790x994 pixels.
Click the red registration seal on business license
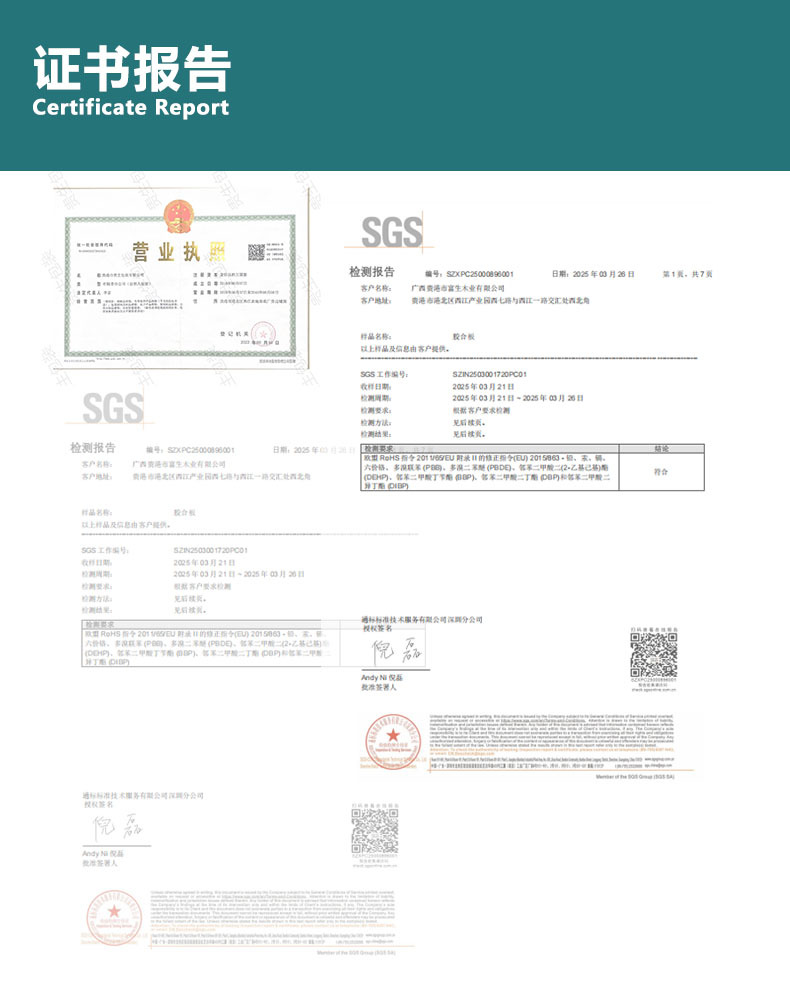click(264, 333)
